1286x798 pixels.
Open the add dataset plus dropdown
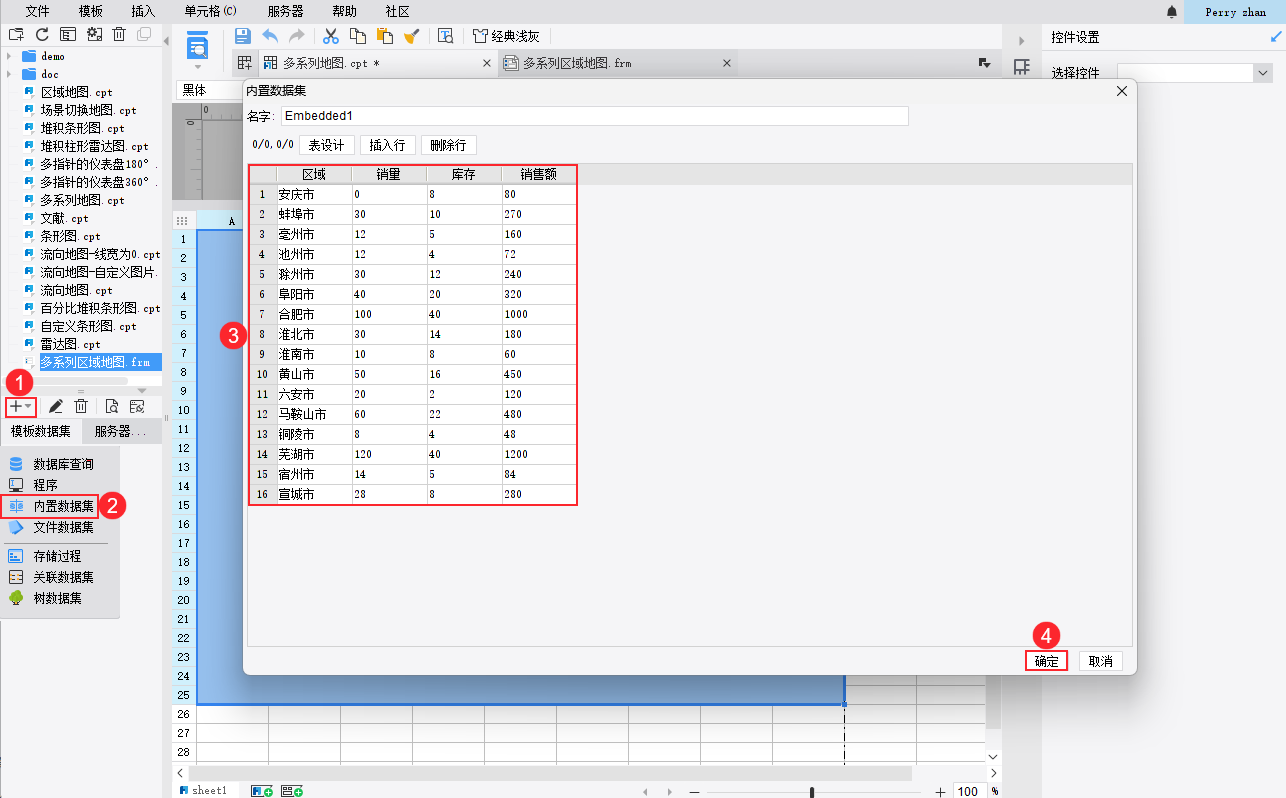[20, 406]
